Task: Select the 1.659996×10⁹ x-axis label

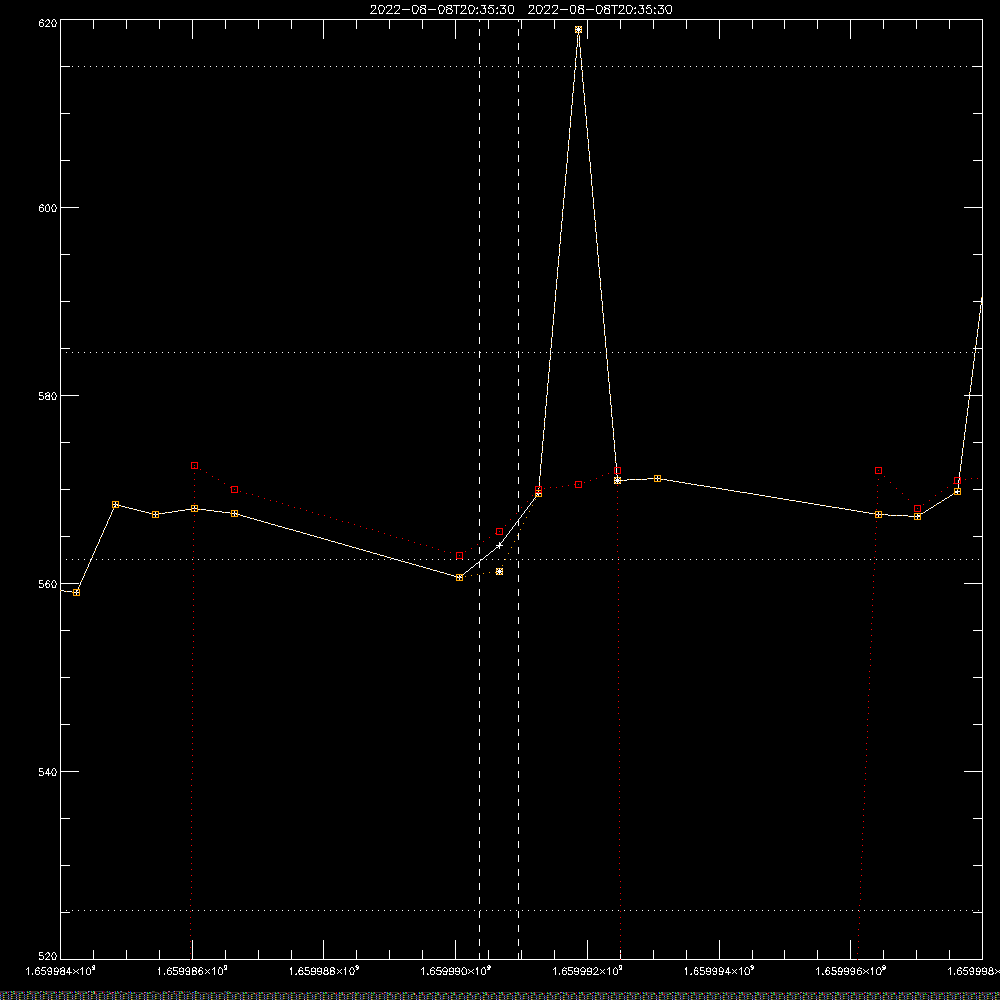Action: point(851,971)
